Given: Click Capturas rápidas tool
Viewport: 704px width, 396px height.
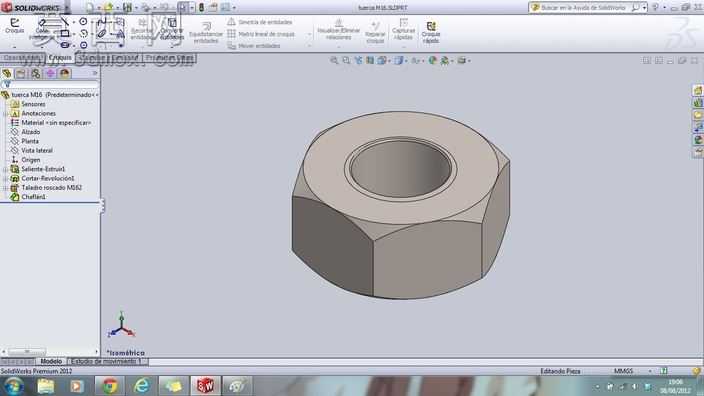Looking at the screenshot, I should click(x=403, y=29).
